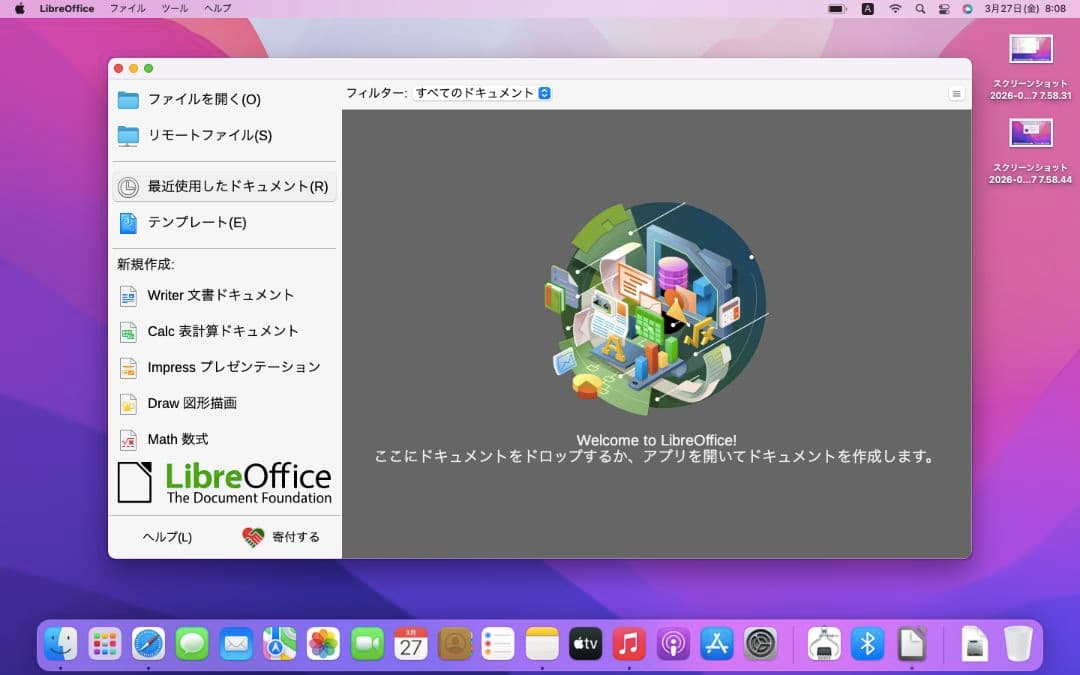1080x675 pixels.
Task: Open Reminders from the Dock
Action: pyautogui.click(x=498, y=644)
